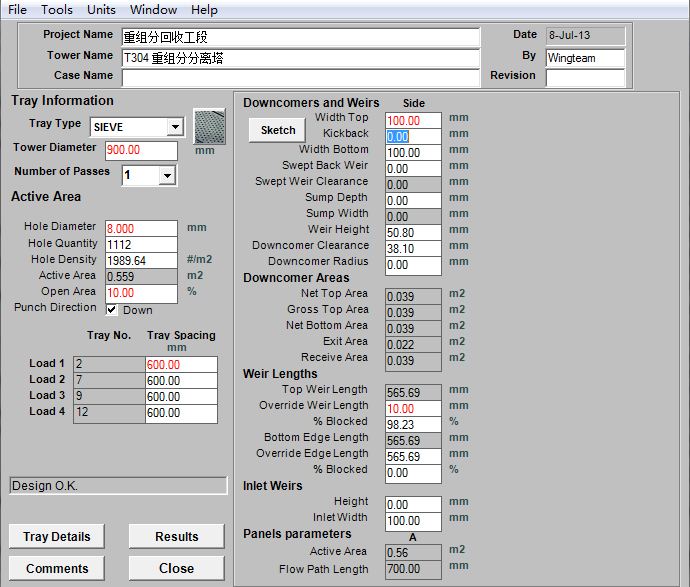Edit the Project Name field
The width and height of the screenshot is (690, 587).
(x=301, y=37)
